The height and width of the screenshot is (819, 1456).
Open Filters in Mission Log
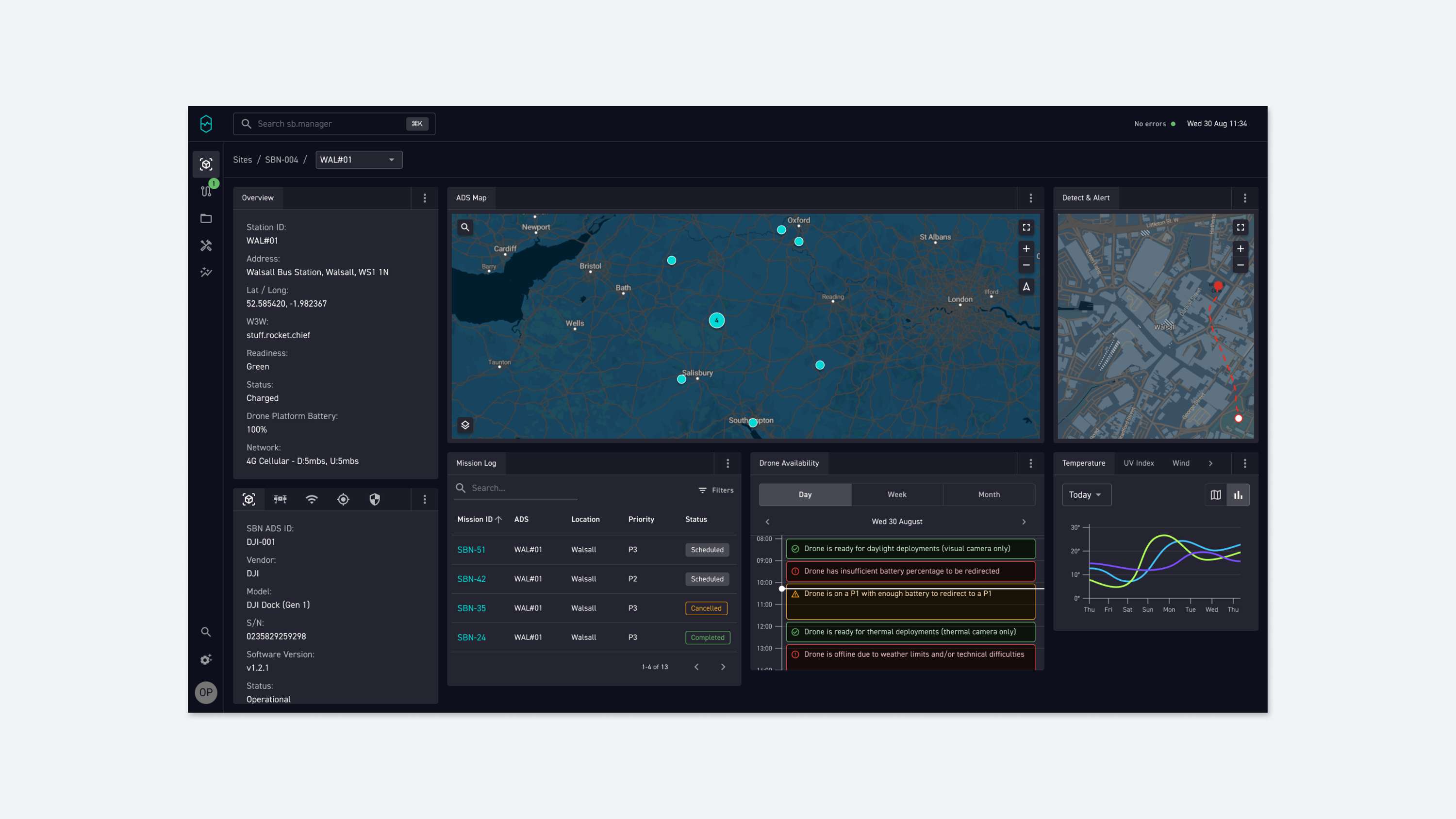click(x=716, y=491)
